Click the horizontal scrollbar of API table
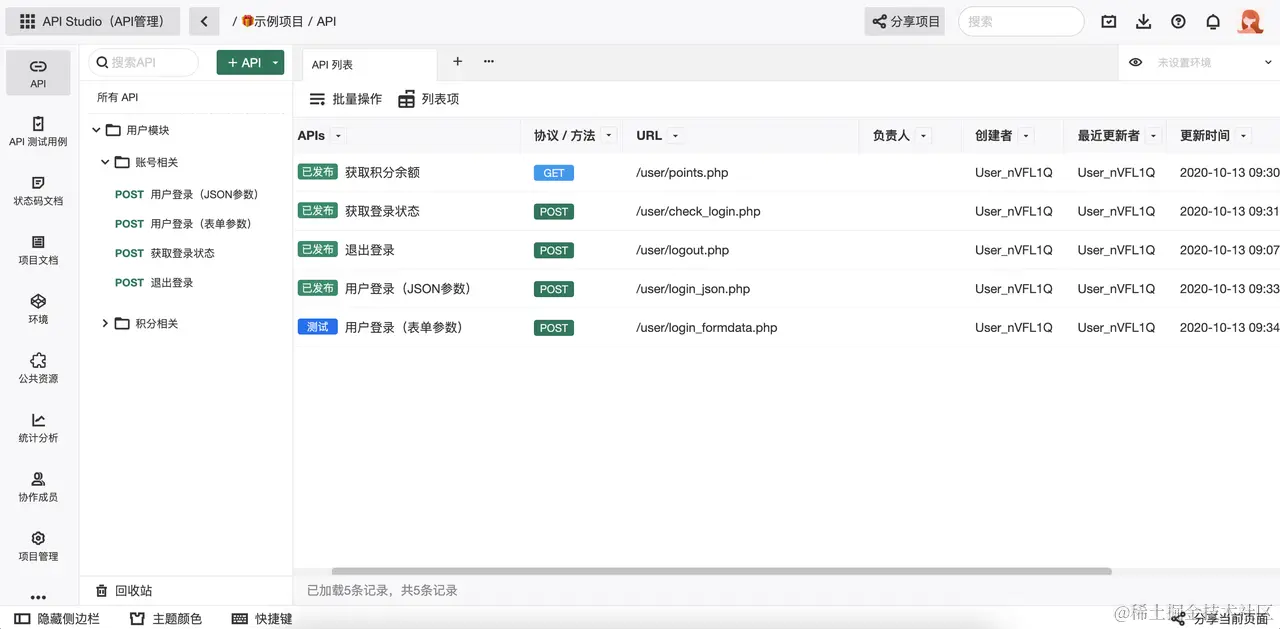 pos(721,572)
